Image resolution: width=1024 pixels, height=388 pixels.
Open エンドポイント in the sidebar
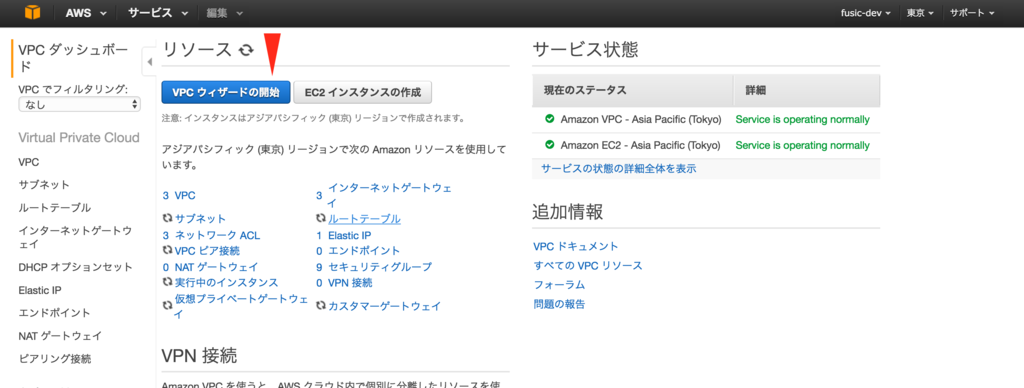[55, 313]
